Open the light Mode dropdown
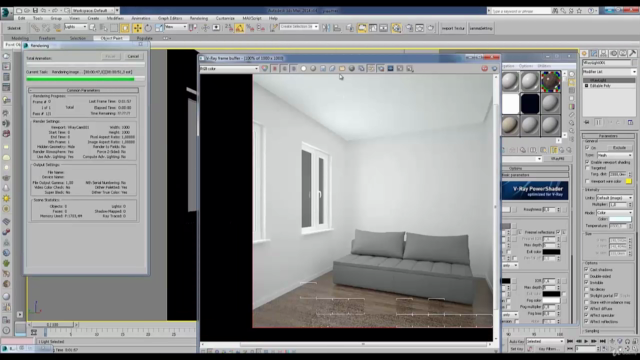640x360 pixels. click(615, 213)
